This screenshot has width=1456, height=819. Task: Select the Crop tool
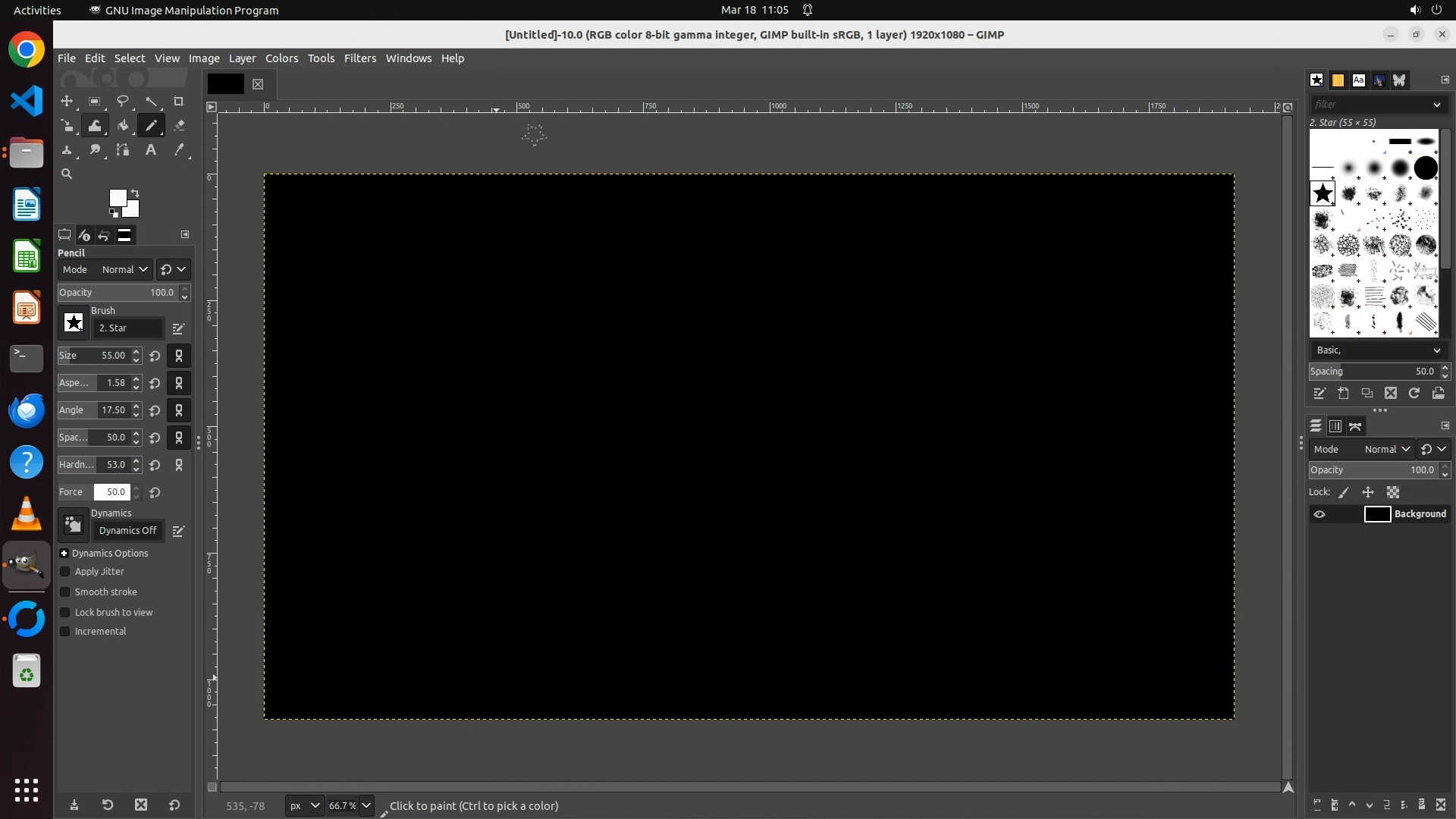pyautogui.click(x=179, y=102)
